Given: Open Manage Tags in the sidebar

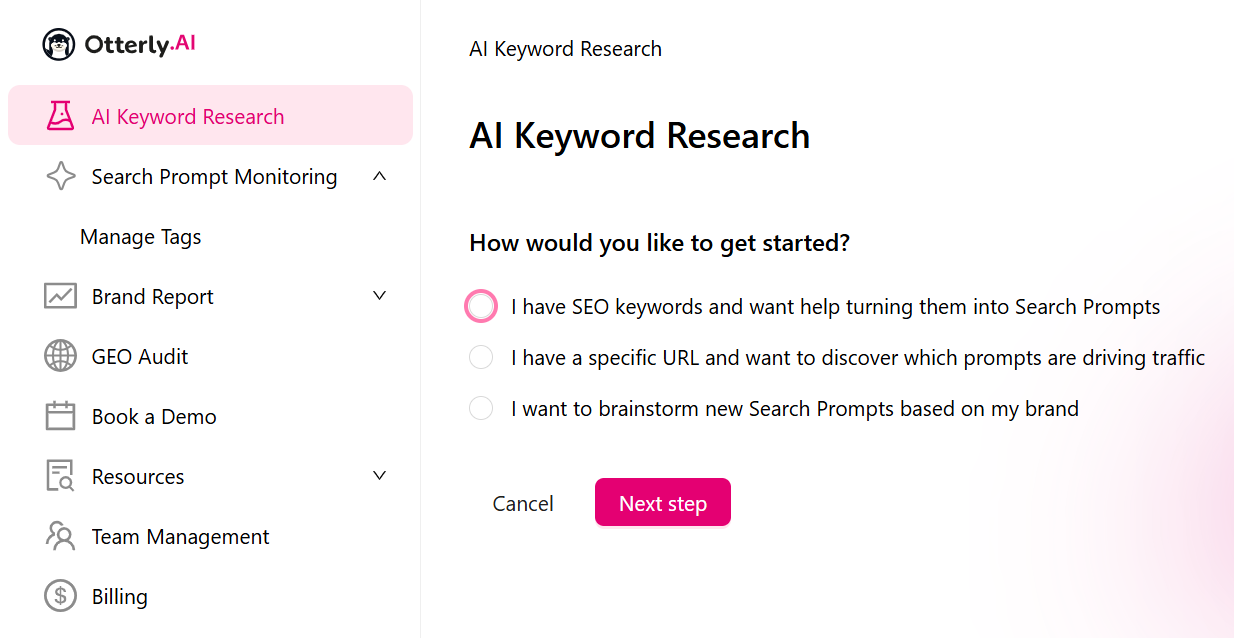Looking at the screenshot, I should pos(140,237).
